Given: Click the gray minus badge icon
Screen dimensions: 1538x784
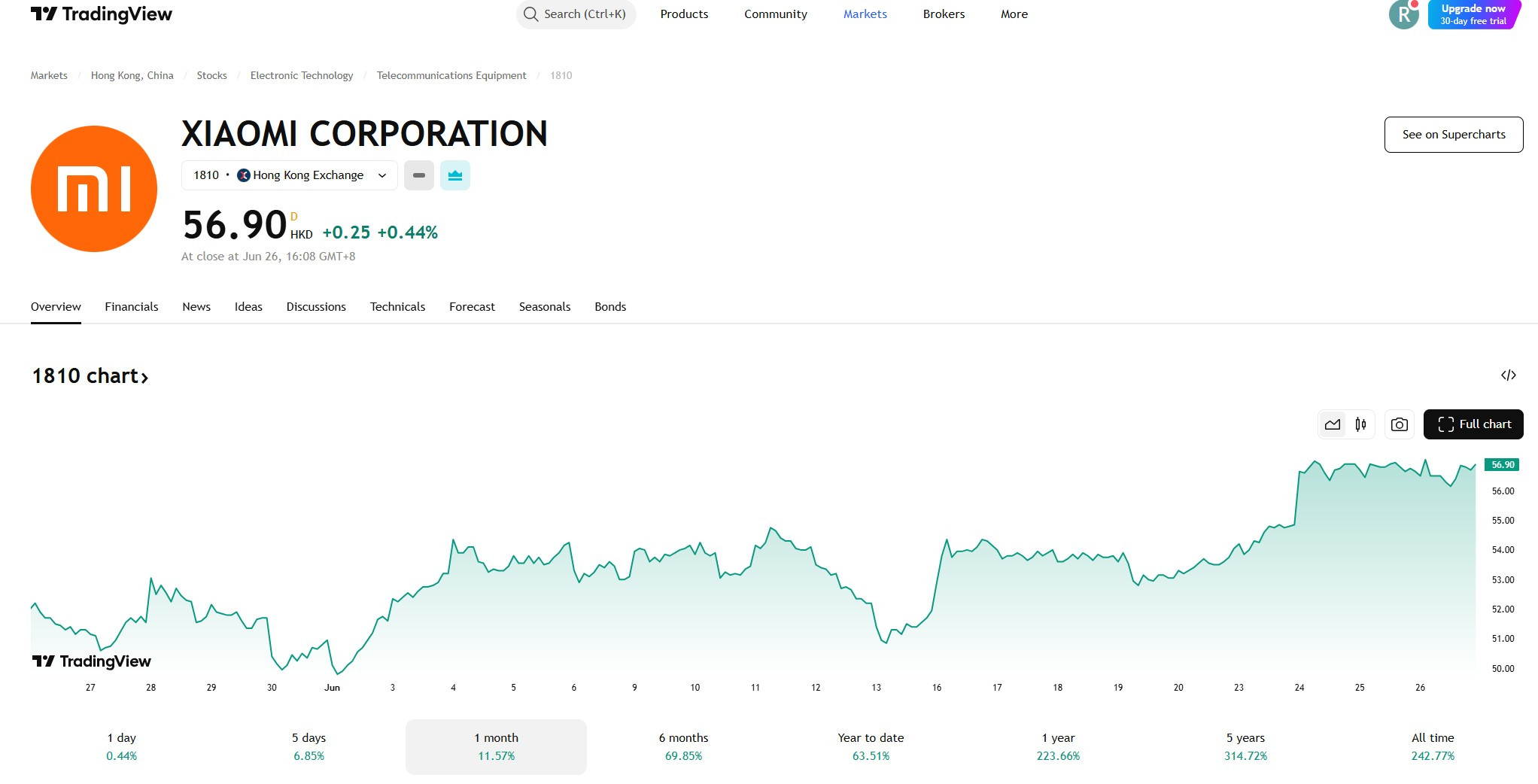Looking at the screenshot, I should point(419,175).
